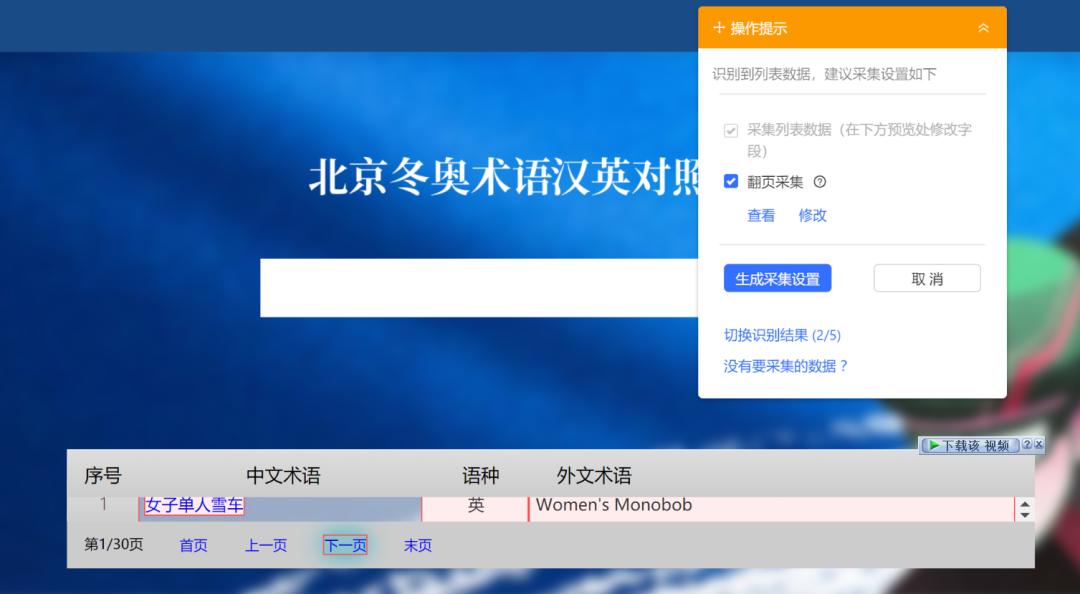The height and width of the screenshot is (594, 1080).
Task: Click the help icon beside 翻页采集
Action: click(818, 181)
